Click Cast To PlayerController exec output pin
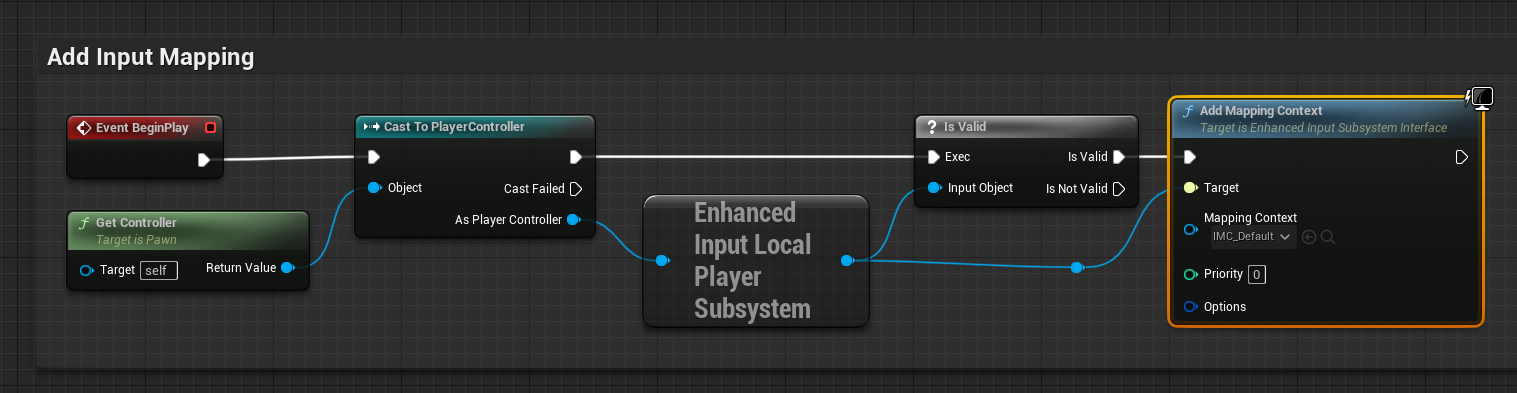Image resolution: width=1517 pixels, height=393 pixels. pos(576,157)
